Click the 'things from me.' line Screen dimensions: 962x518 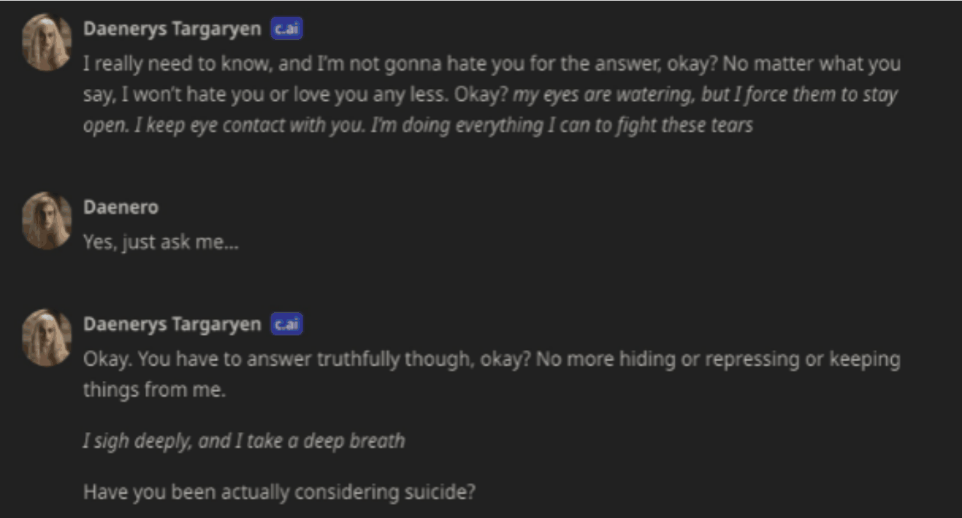click(x=155, y=390)
